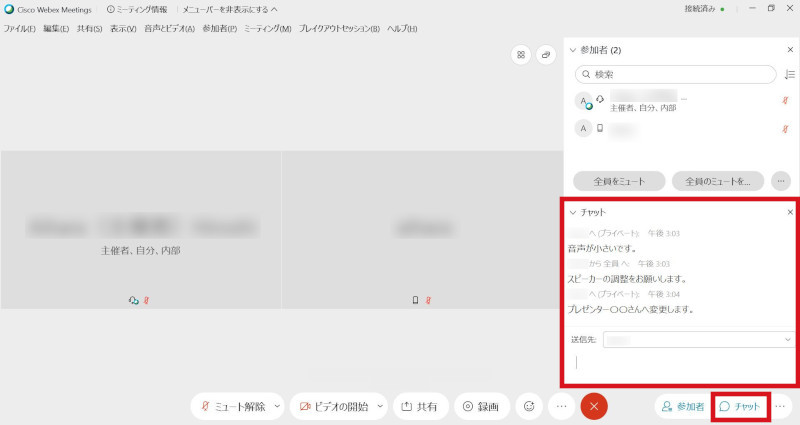This screenshot has height=425, width=800.
Task: Click the red end meeting button
Action: pos(593,406)
